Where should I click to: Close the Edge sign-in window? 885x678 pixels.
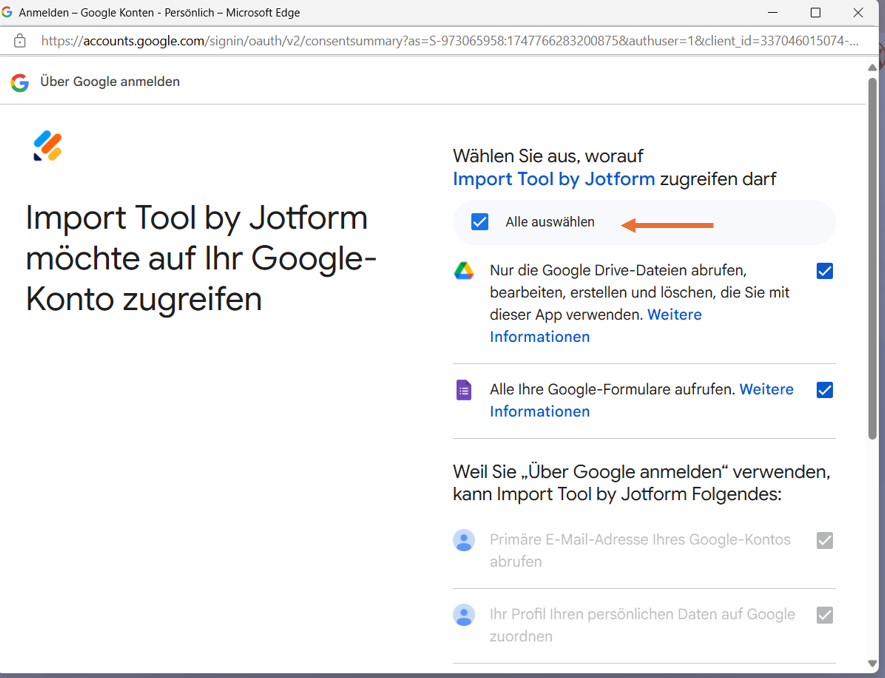pyautogui.click(x=858, y=12)
